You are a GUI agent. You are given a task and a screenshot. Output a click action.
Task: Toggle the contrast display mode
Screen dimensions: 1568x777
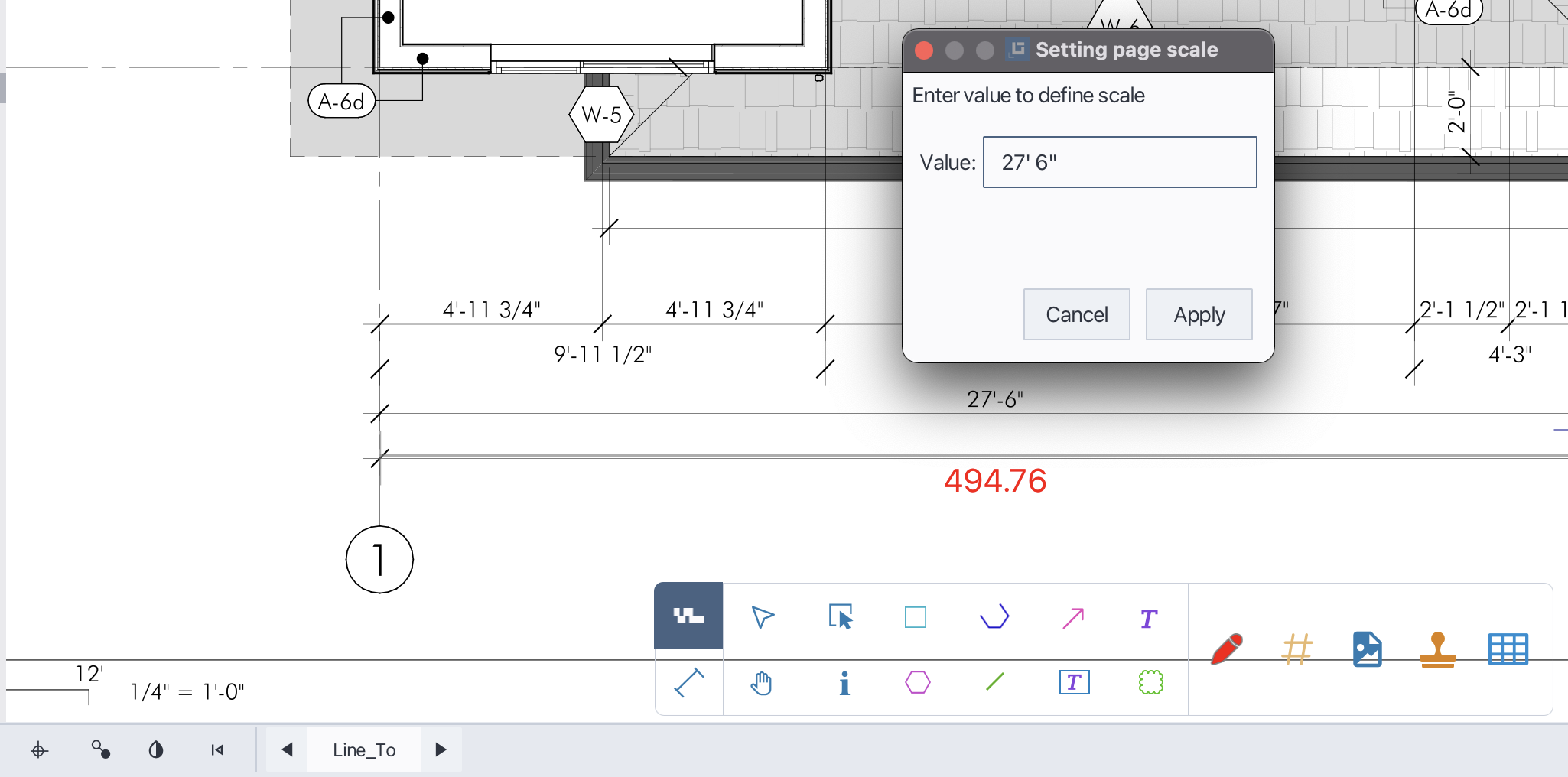[155, 749]
